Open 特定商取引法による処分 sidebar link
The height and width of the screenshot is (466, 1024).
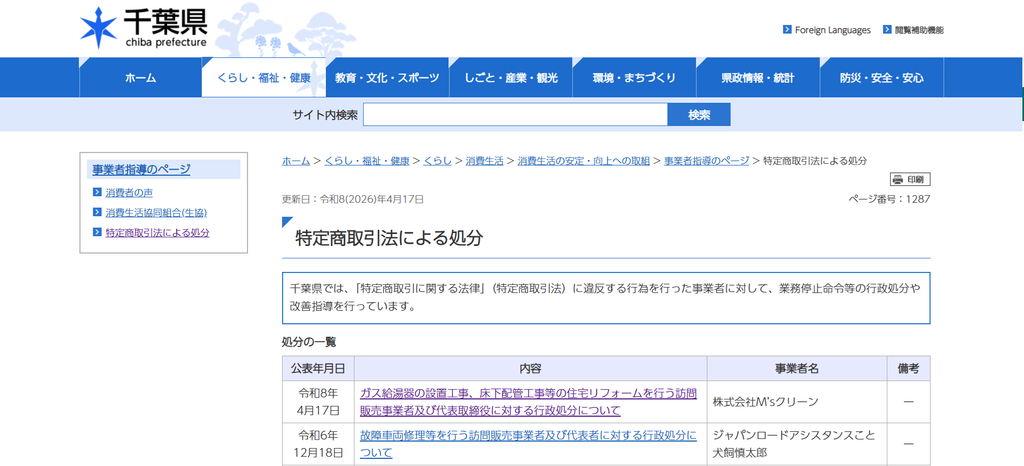tap(157, 232)
